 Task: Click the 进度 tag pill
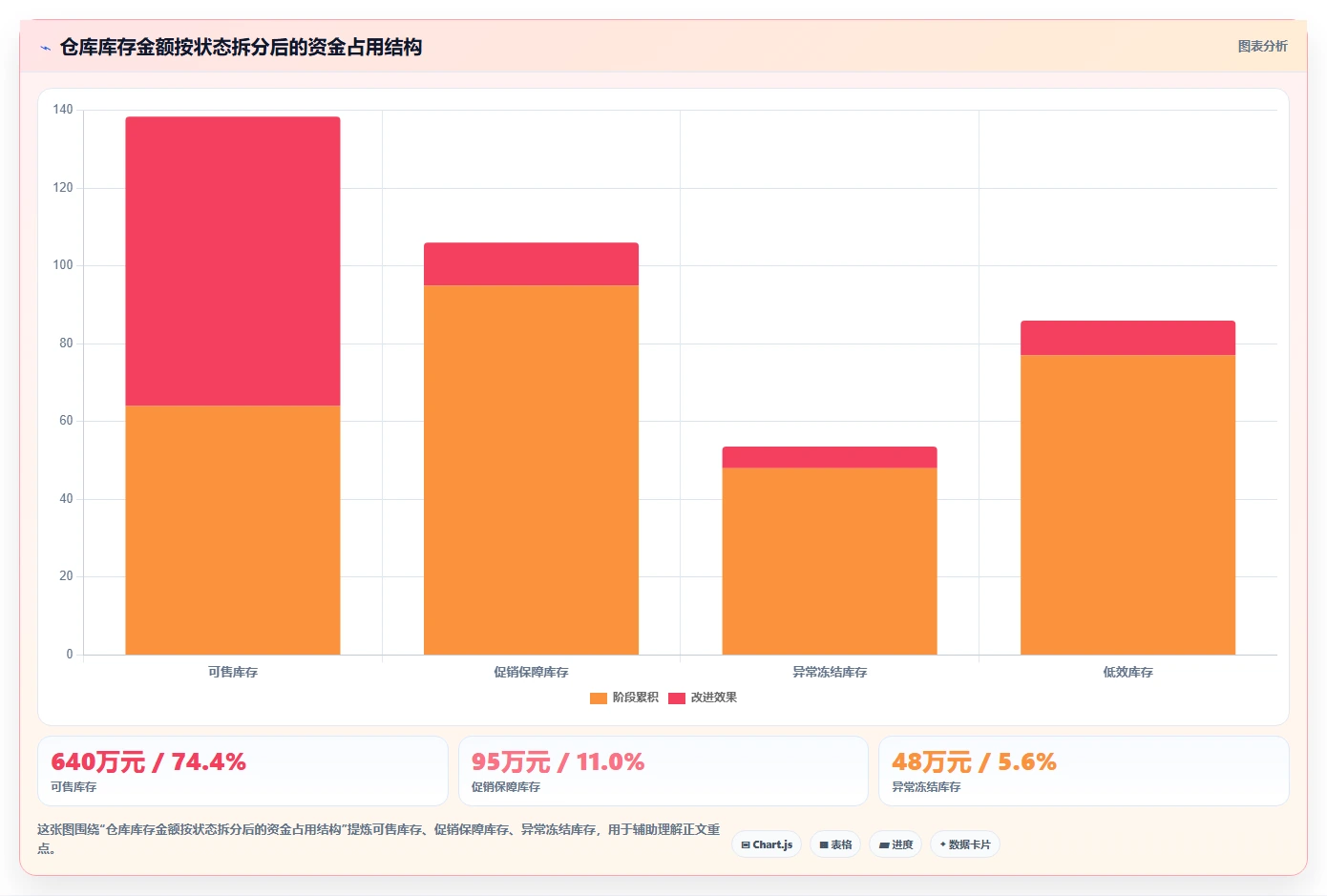tap(895, 844)
